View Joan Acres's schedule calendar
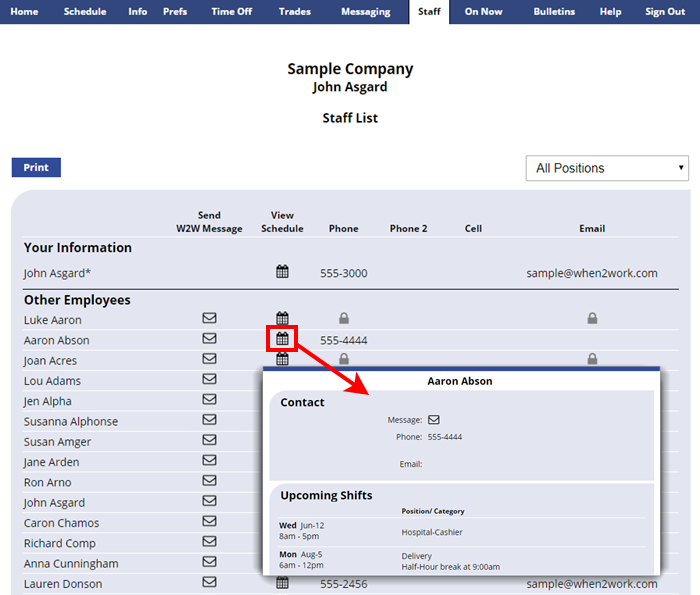Screen dimensions: 700x595 tap(282, 359)
